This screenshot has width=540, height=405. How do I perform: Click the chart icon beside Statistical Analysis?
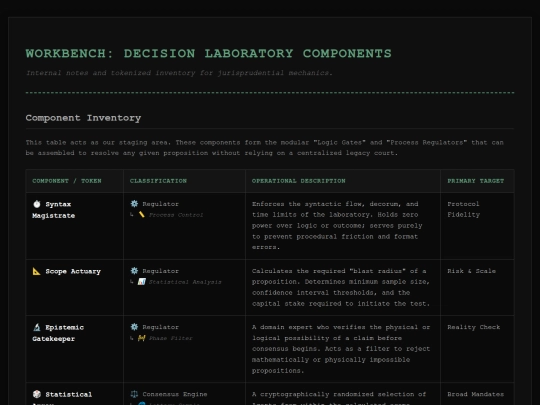coord(142,282)
